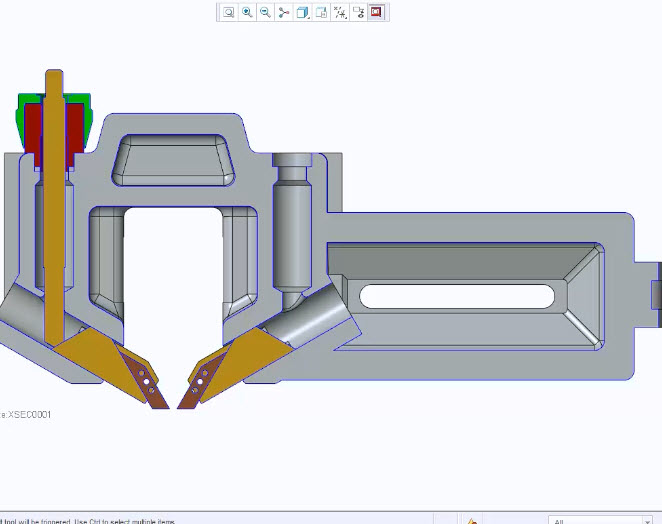Toggle the Annotation Display icon
The width and height of the screenshot is (662, 524).
click(358, 12)
